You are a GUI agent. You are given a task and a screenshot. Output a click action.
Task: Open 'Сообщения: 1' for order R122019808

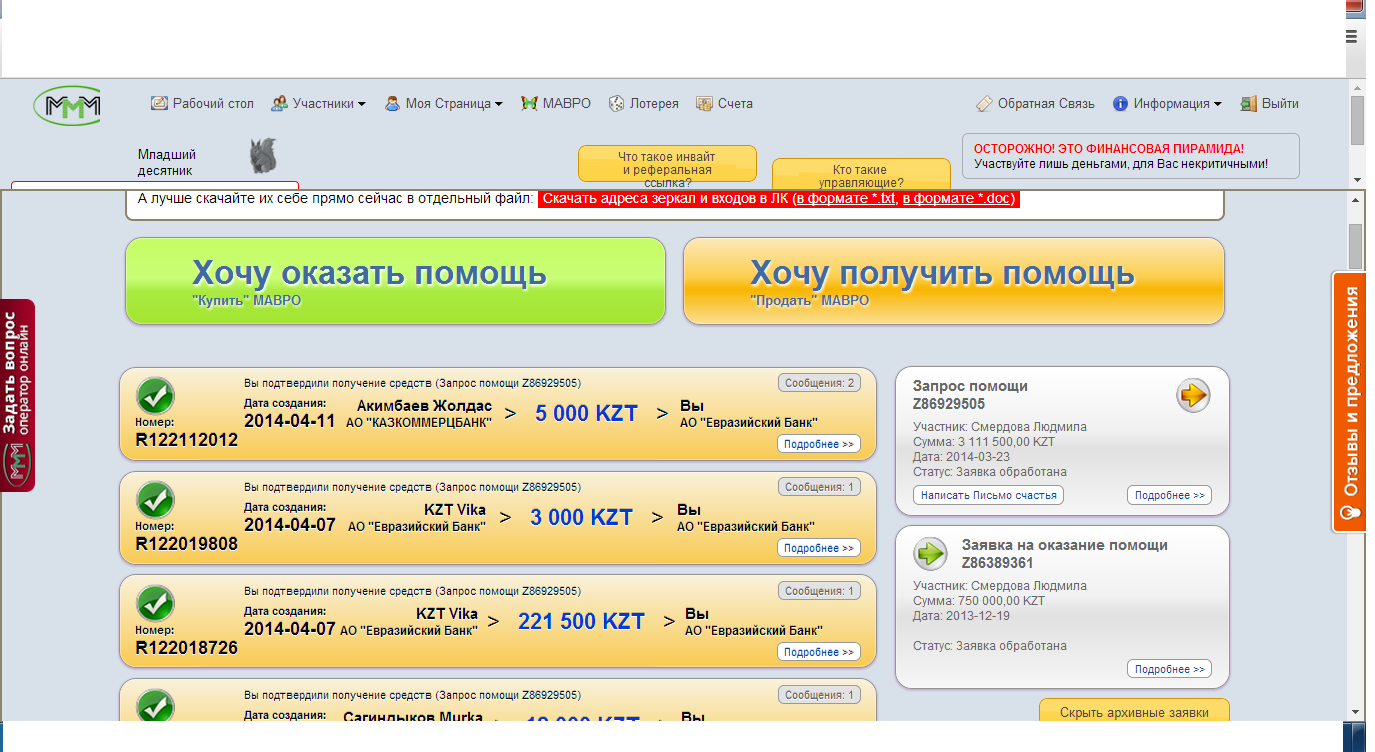click(x=819, y=487)
